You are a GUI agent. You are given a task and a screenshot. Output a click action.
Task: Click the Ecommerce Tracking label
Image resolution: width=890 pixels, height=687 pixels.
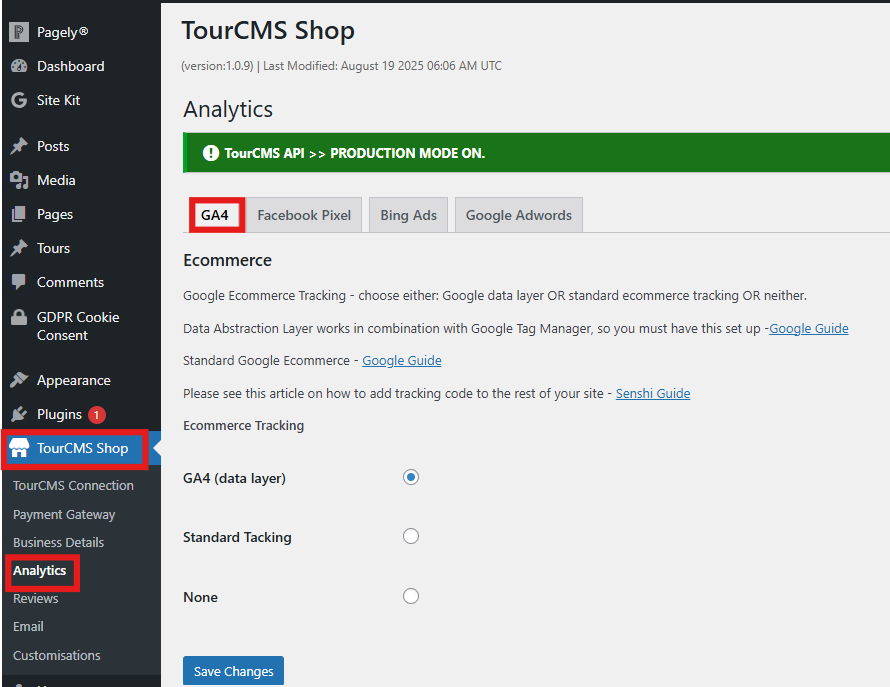pos(244,425)
